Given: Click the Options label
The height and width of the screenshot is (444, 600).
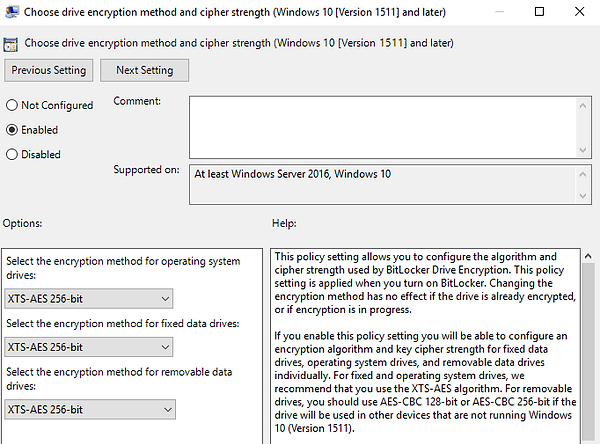Looking at the screenshot, I should [23, 223].
